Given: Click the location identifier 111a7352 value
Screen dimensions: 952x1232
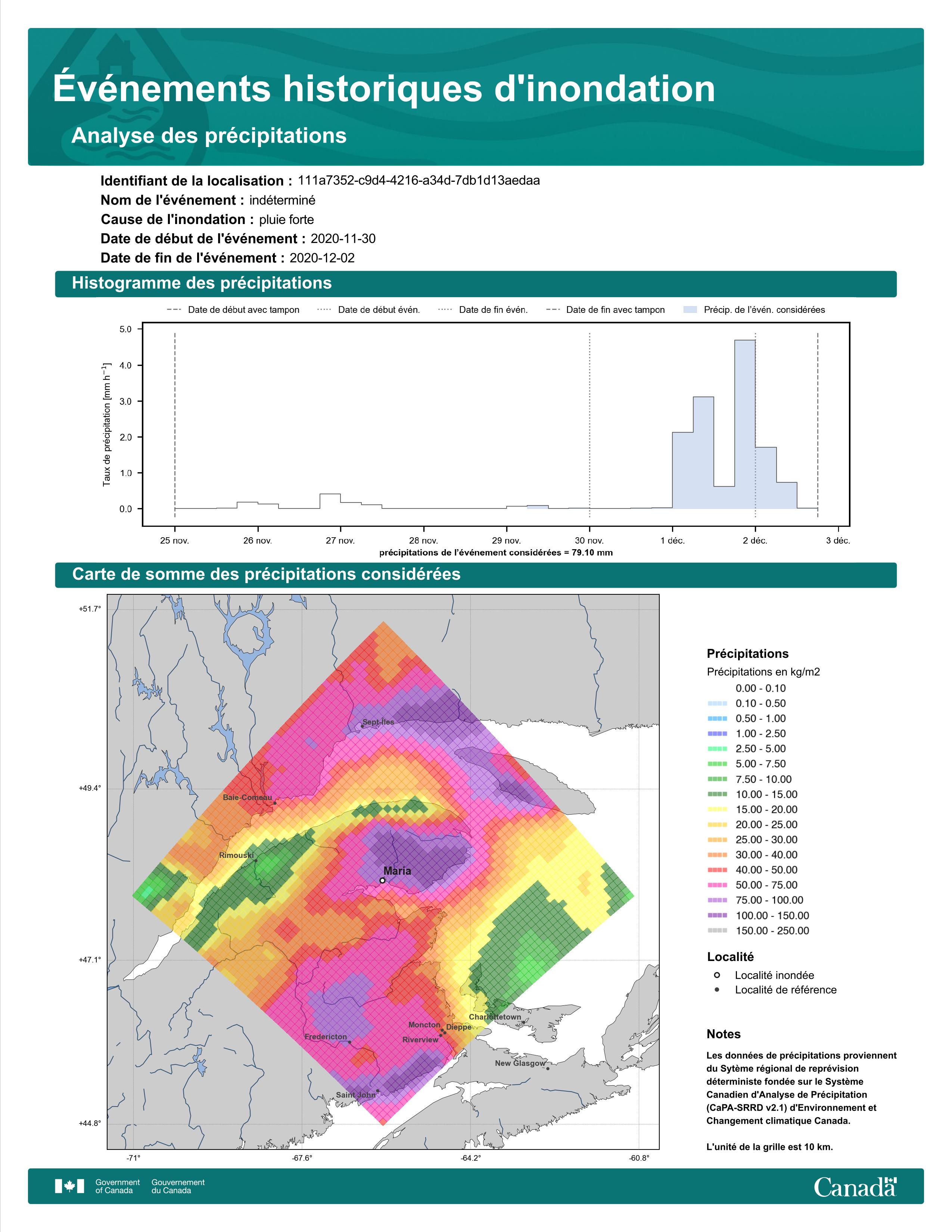Looking at the screenshot, I should (x=419, y=181).
